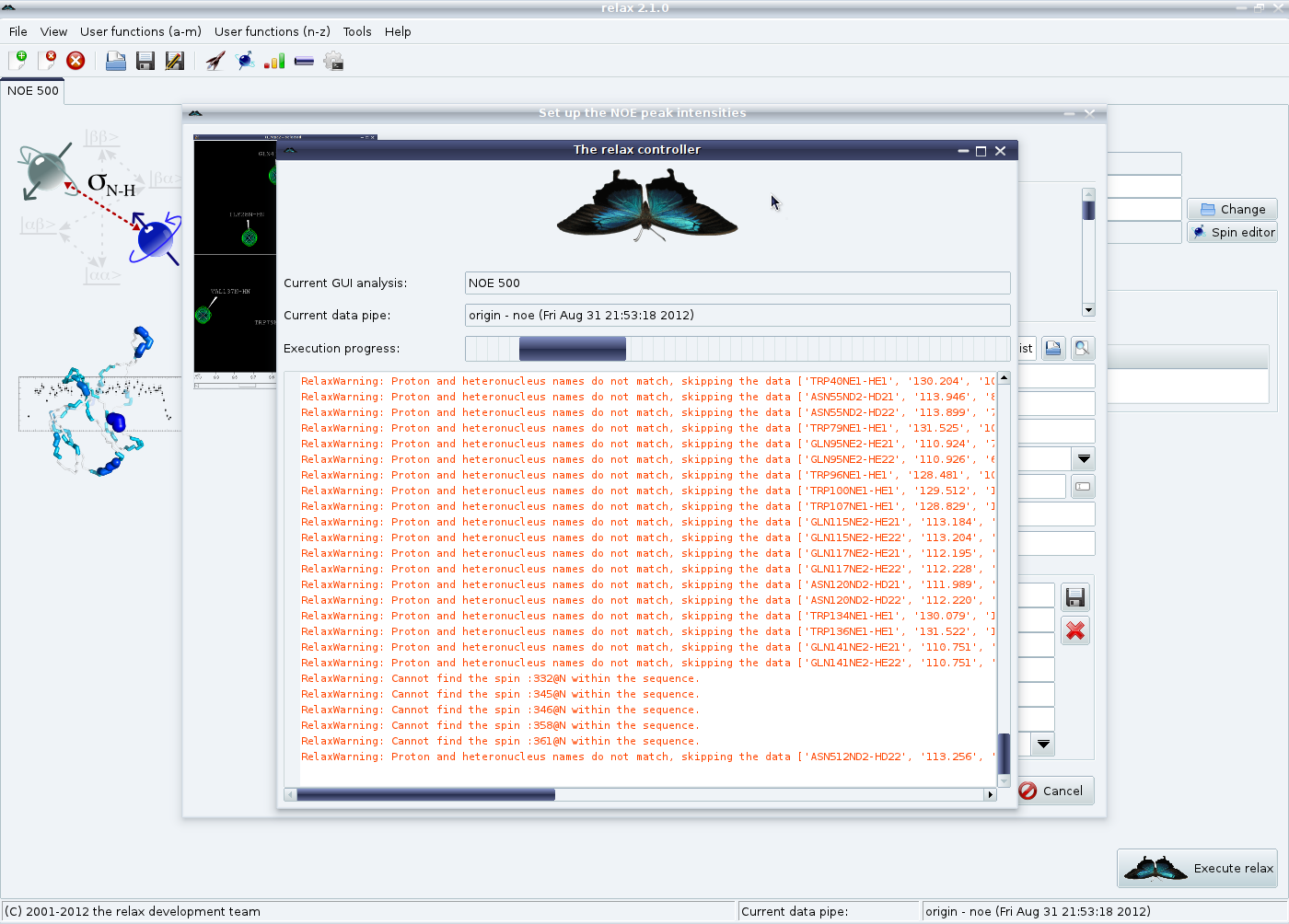1289x924 pixels.
Task: Open the dropdown below the peak list field
Action: 1084,458
